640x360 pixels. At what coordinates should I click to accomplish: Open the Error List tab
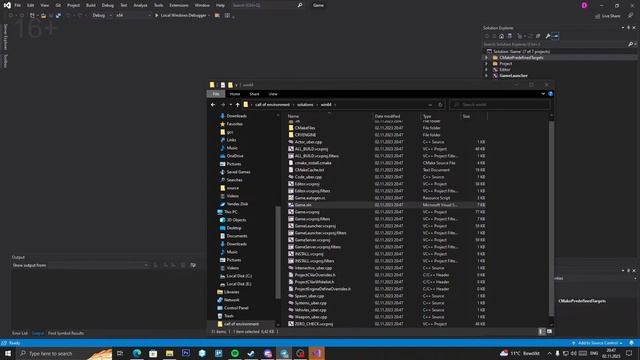pos(20,333)
